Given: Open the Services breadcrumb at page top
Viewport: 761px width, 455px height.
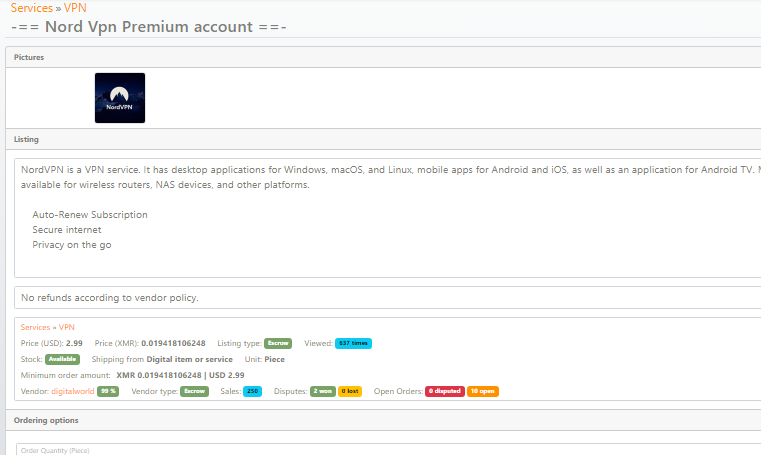Looking at the screenshot, I should tap(31, 8).
